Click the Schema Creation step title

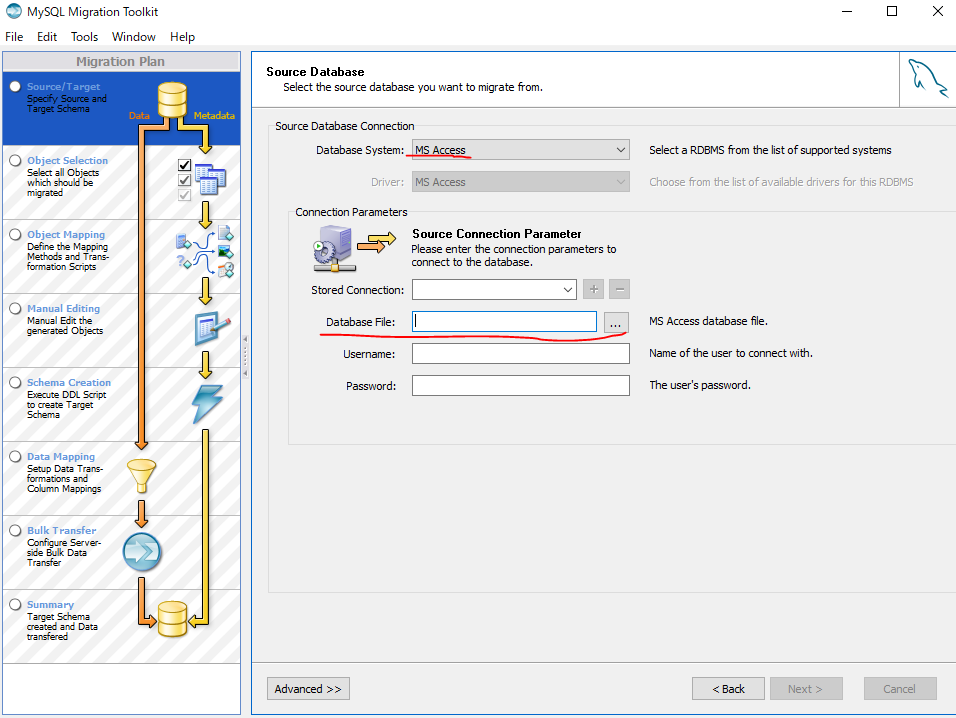pyautogui.click(x=69, y=382)
